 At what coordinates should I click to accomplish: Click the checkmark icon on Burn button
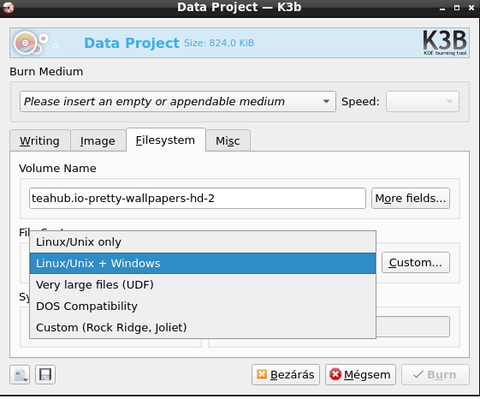pyautogui.click(x=418, y=375)
